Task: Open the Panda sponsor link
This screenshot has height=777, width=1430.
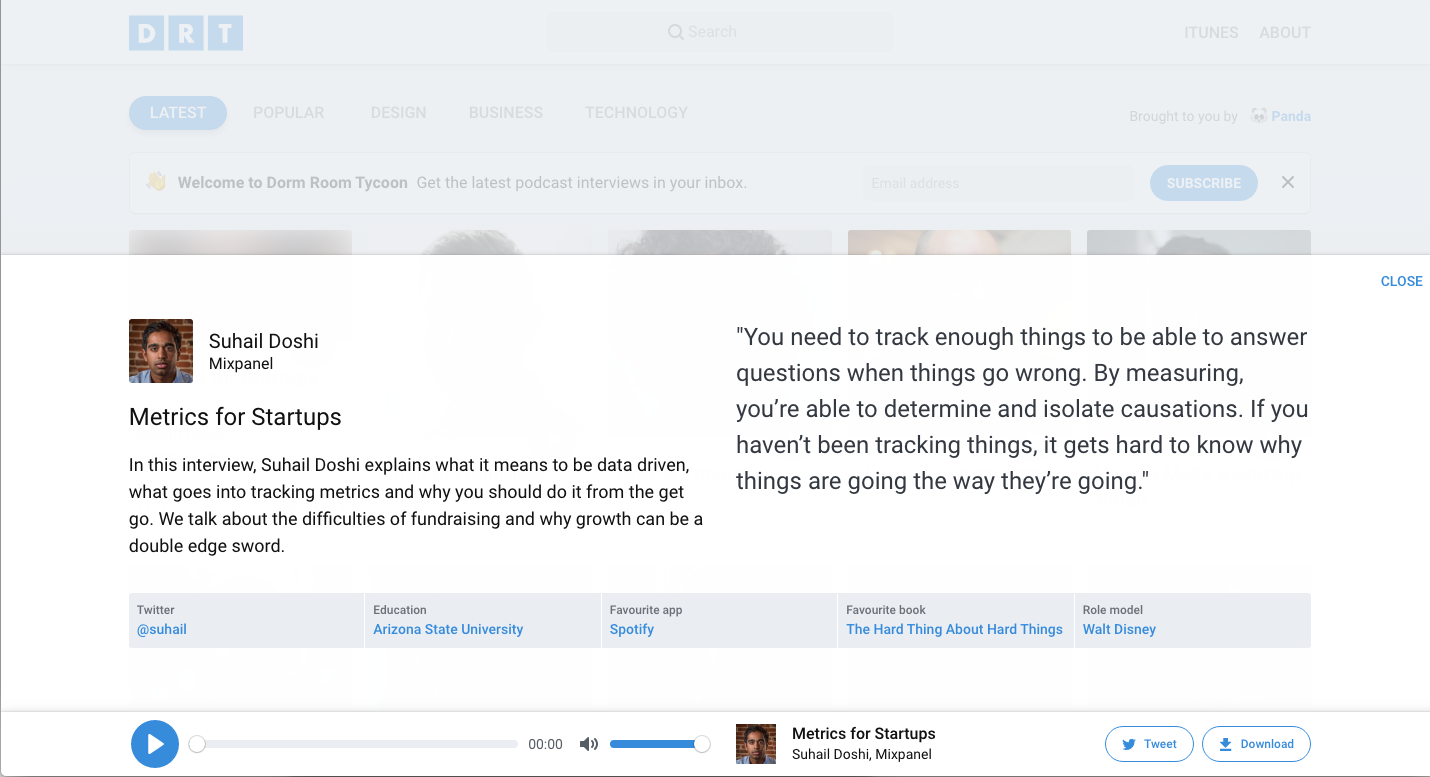Action: 1291,116
